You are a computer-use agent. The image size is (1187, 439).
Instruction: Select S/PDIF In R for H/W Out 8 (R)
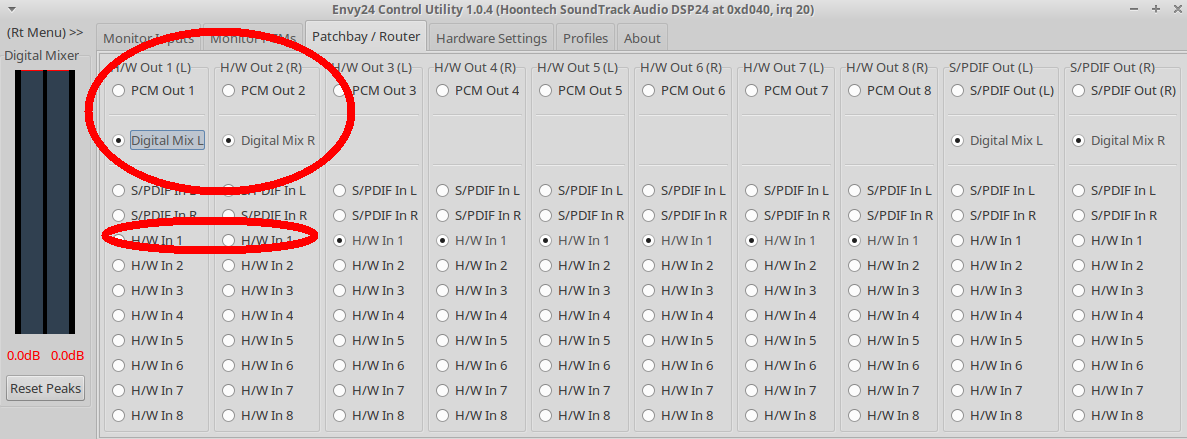tap(854, 215)
